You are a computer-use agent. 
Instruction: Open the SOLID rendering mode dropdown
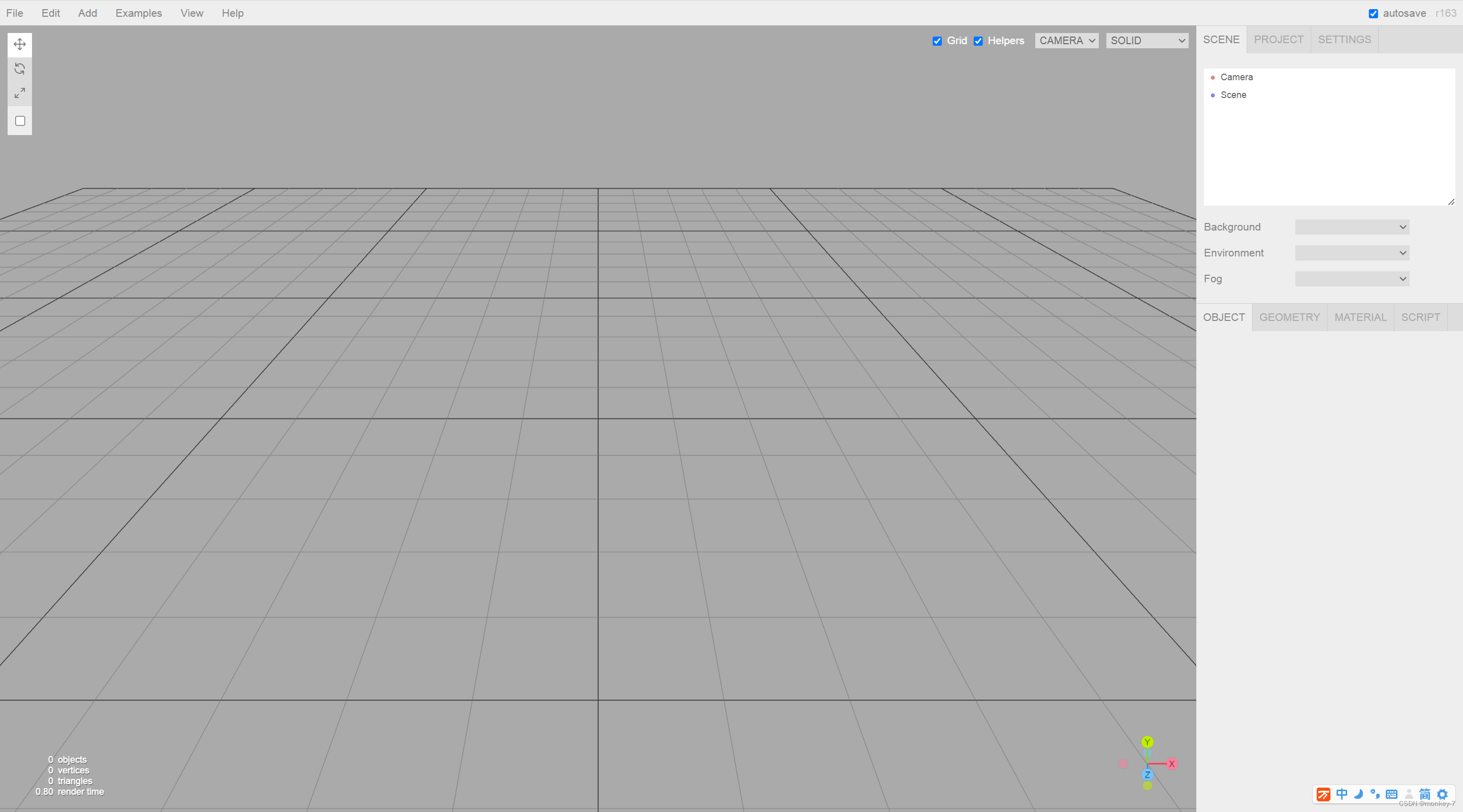tap(1148, 40)
